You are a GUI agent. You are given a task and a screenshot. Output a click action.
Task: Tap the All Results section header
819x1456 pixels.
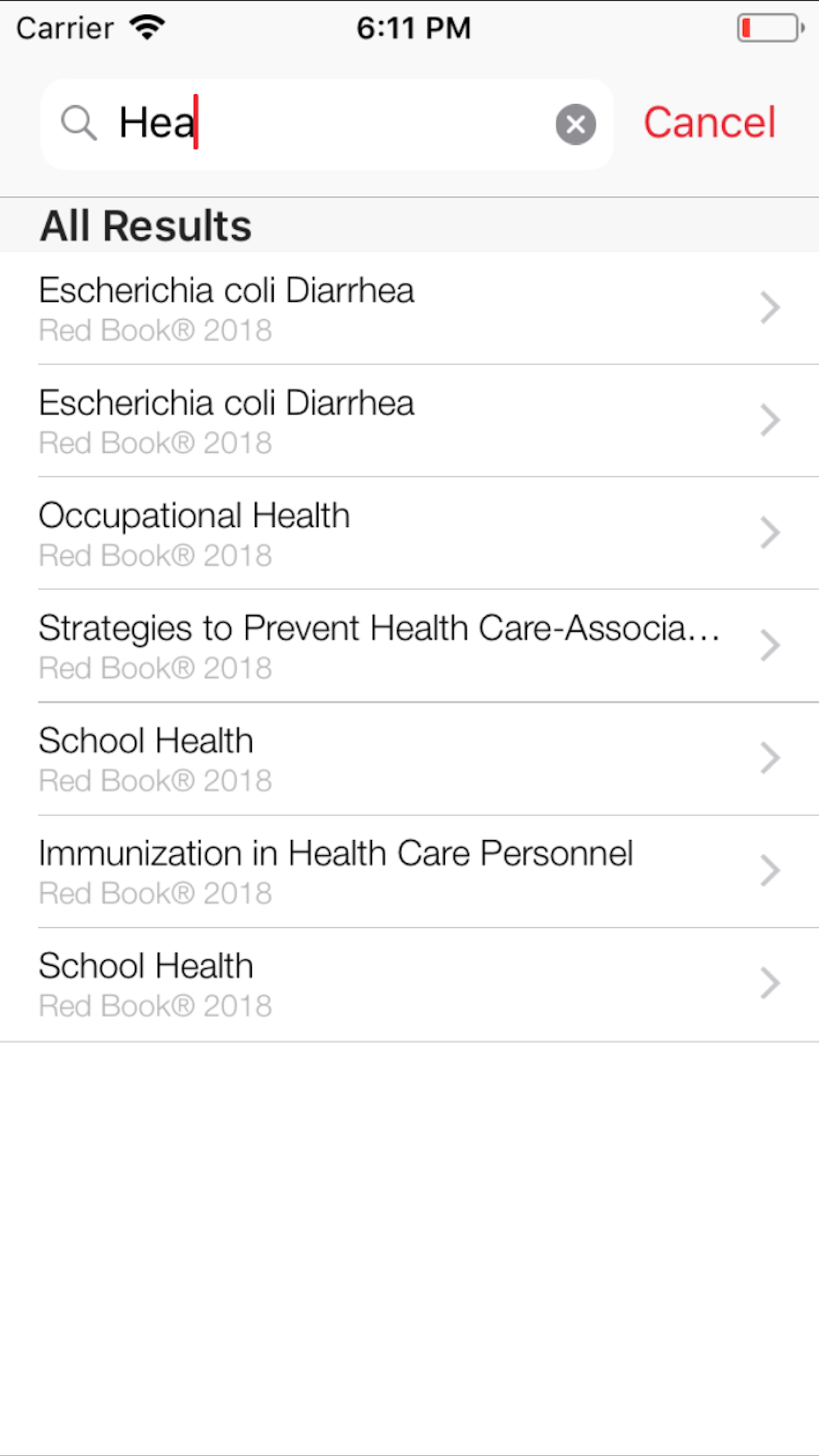point(146,226)
